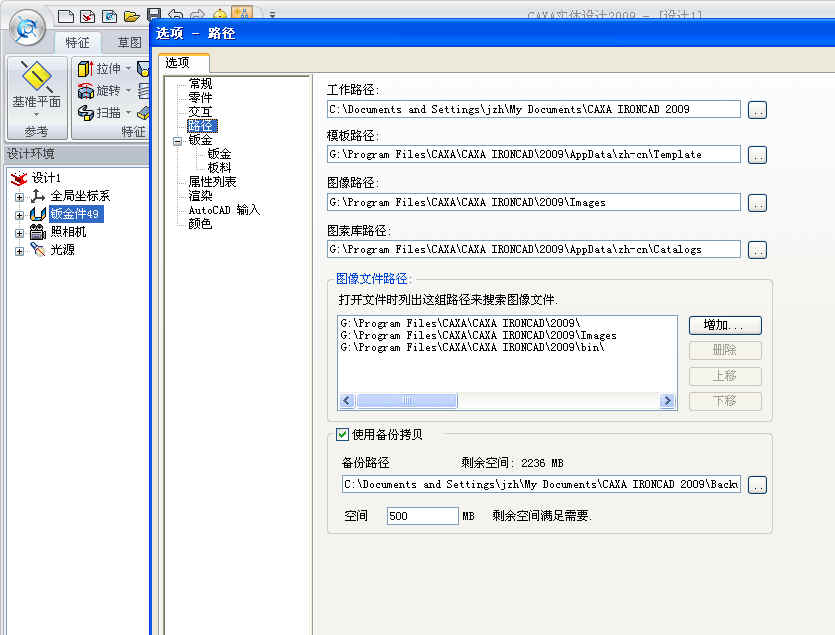
Task: Select 路径 in options tree
Action: (x=202, y=126)
